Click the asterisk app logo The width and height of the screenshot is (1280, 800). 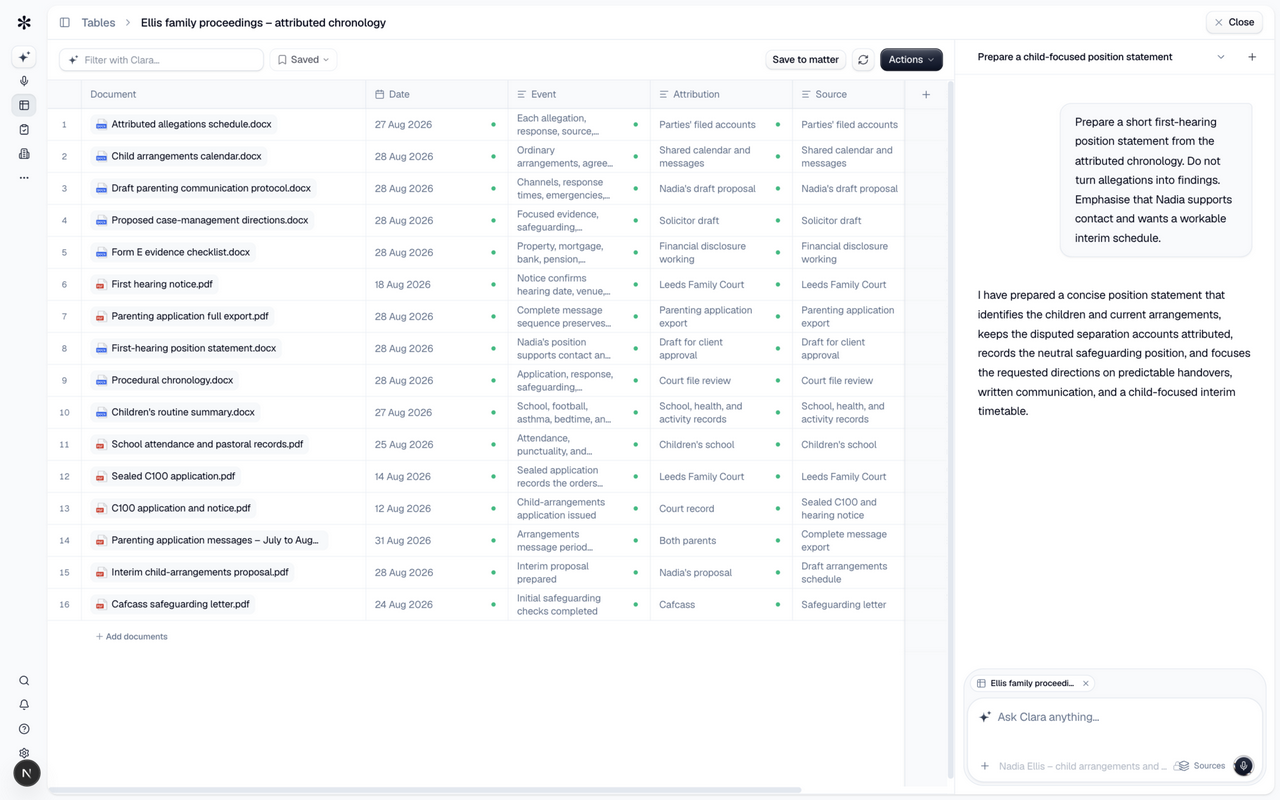pyautogui.click(x=24, y=22)
